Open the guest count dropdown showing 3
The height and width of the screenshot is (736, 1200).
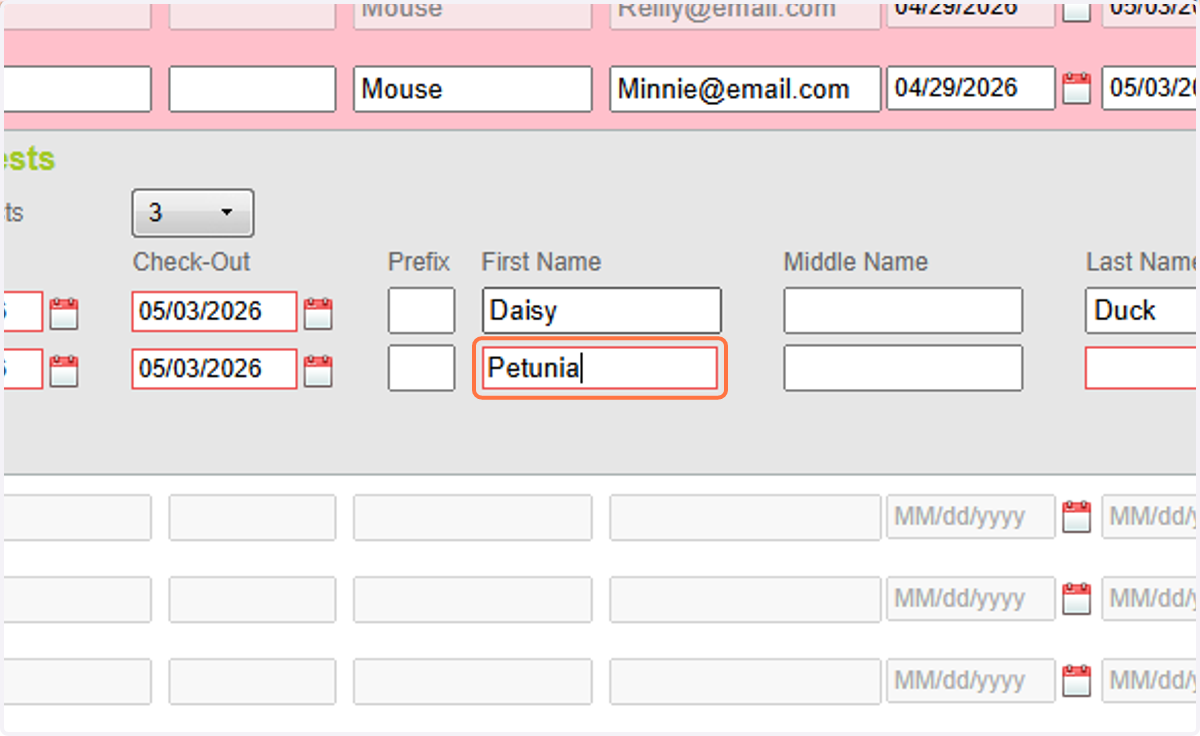pos(193,212)
